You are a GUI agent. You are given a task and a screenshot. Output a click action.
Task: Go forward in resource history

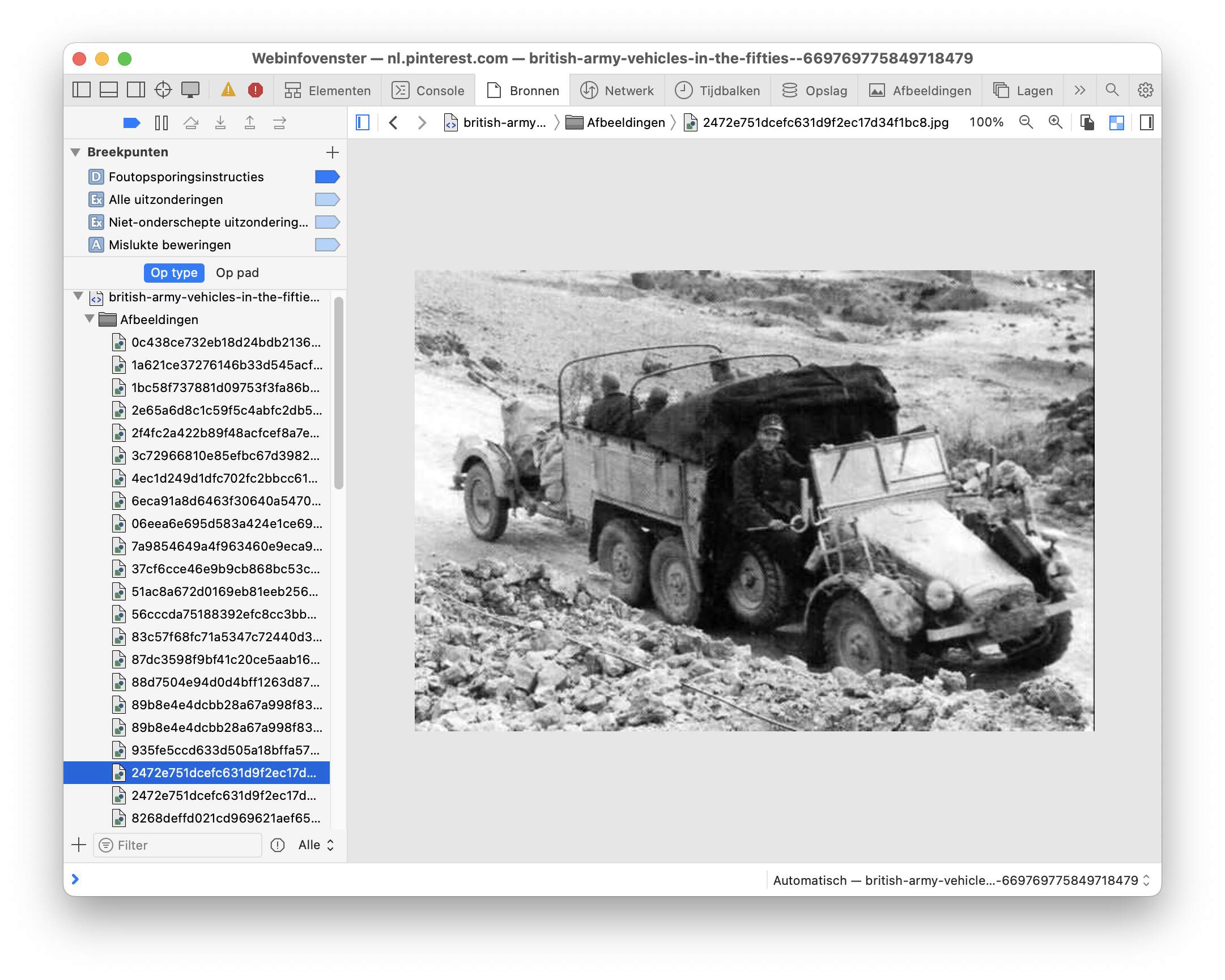pos(422,122)
